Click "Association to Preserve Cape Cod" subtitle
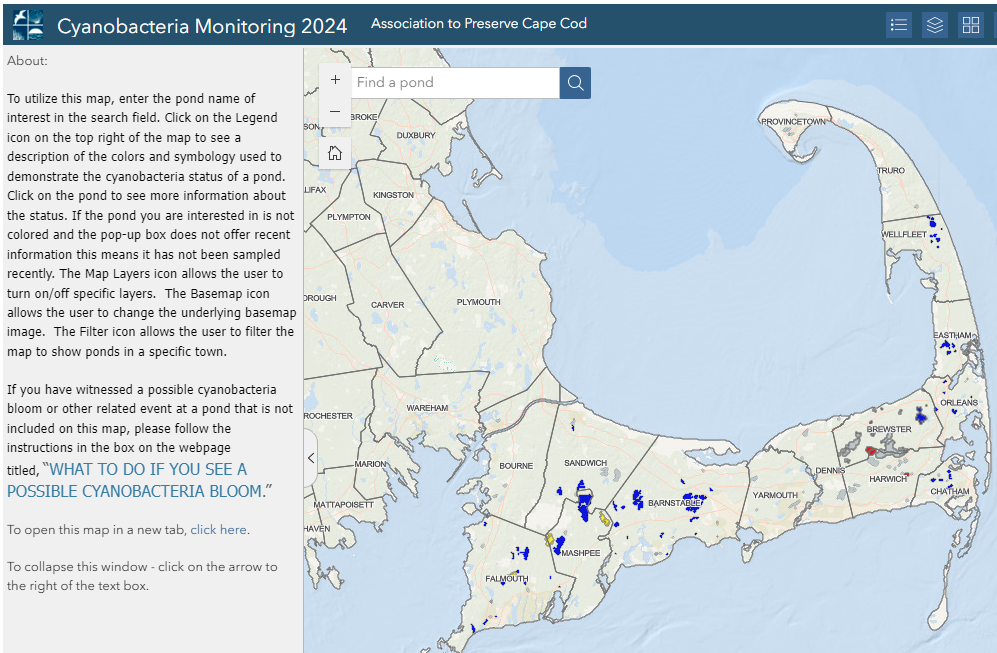 pyautogui.click(x=479, y=24)
